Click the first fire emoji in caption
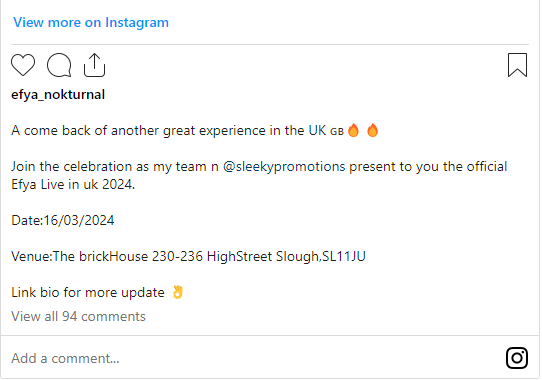 (x=353, y=130)
